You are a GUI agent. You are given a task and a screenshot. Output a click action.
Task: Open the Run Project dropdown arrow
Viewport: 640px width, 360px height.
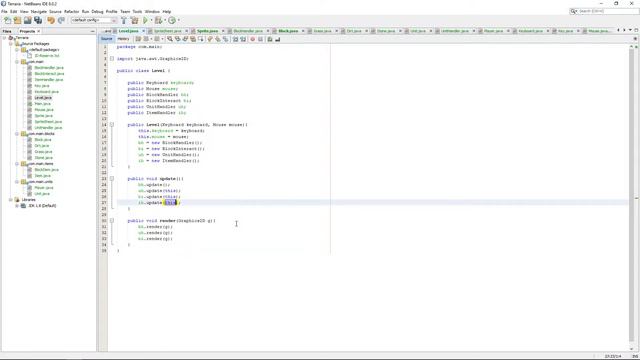[x=151, y=20]
